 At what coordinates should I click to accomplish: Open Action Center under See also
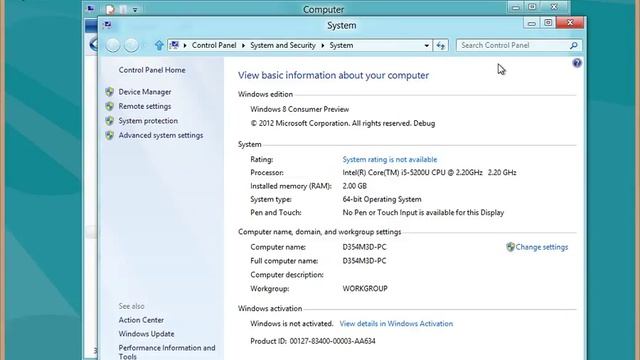[x=141, y=320]
